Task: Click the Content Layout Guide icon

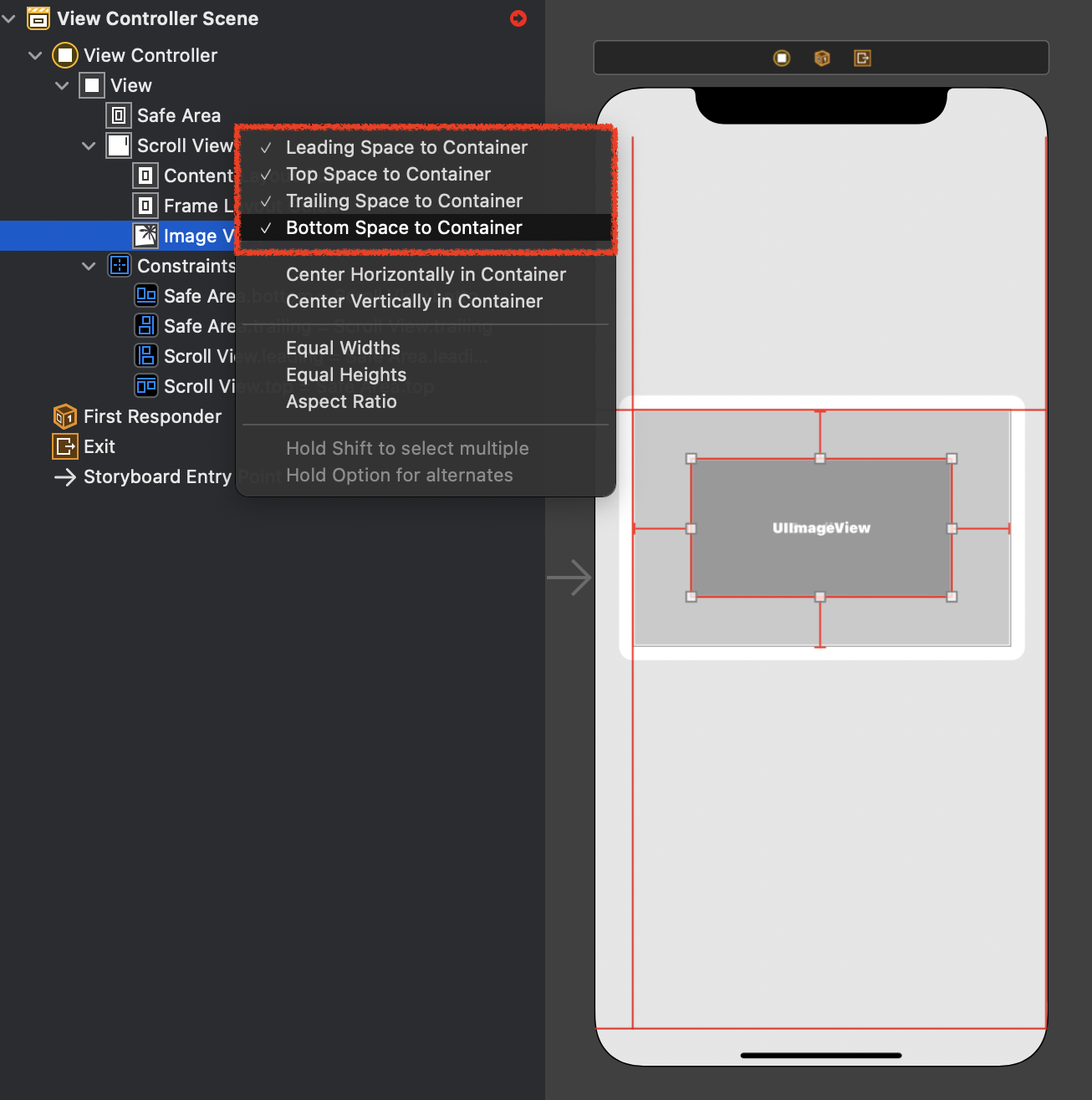Action: [145, 176]
